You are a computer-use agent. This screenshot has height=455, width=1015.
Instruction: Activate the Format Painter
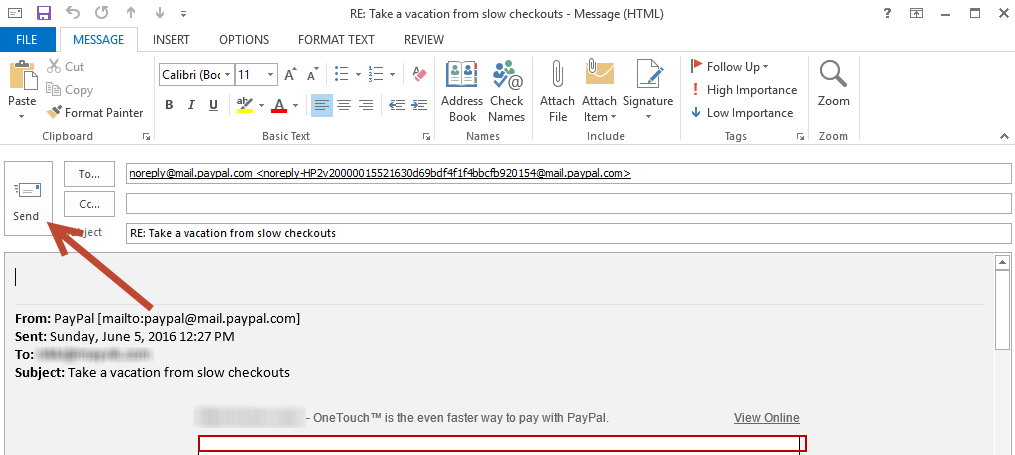pyautogui.click(x=95, y=113)
